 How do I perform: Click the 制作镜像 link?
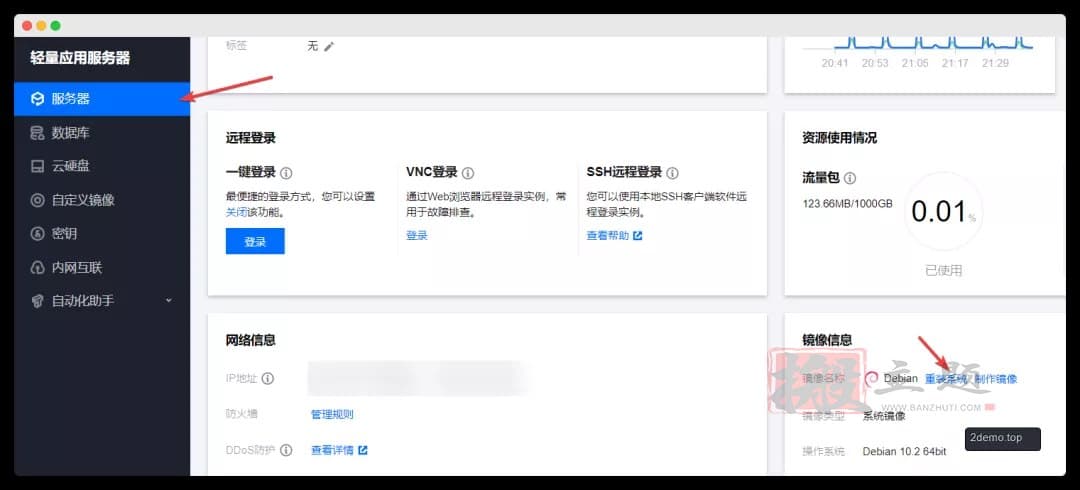[x=996, y=378]
